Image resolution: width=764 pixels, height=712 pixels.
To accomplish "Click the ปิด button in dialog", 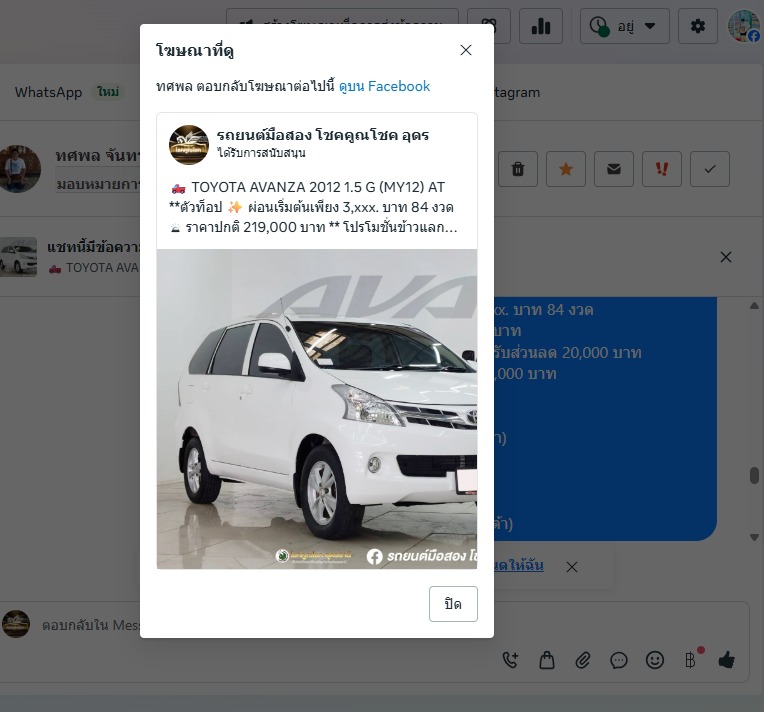I will 453,604.
